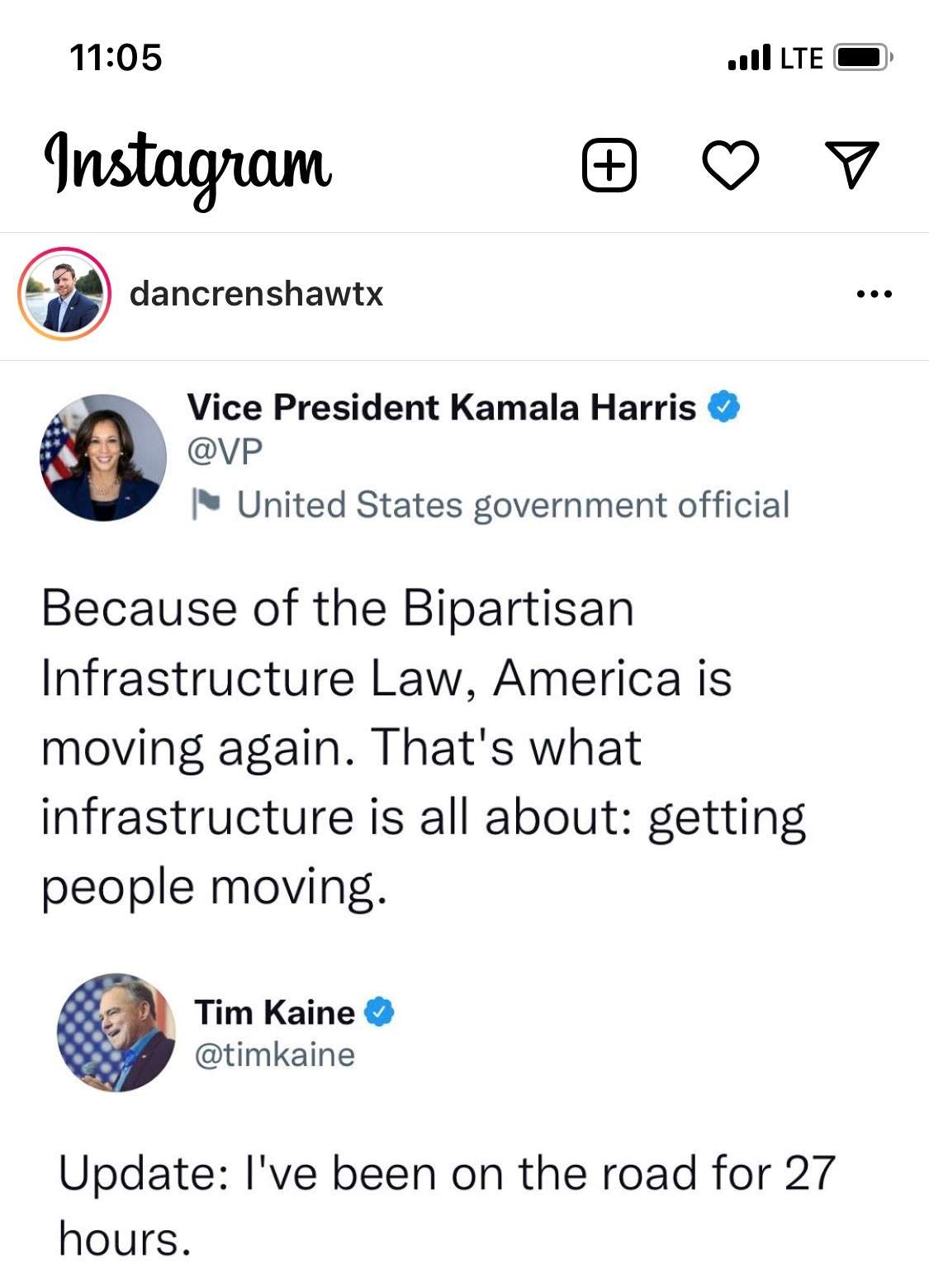Open direct messages paper plane icon
Image resolution: width=929 pixels, height=1288 pixels.
tap(851, 164)
